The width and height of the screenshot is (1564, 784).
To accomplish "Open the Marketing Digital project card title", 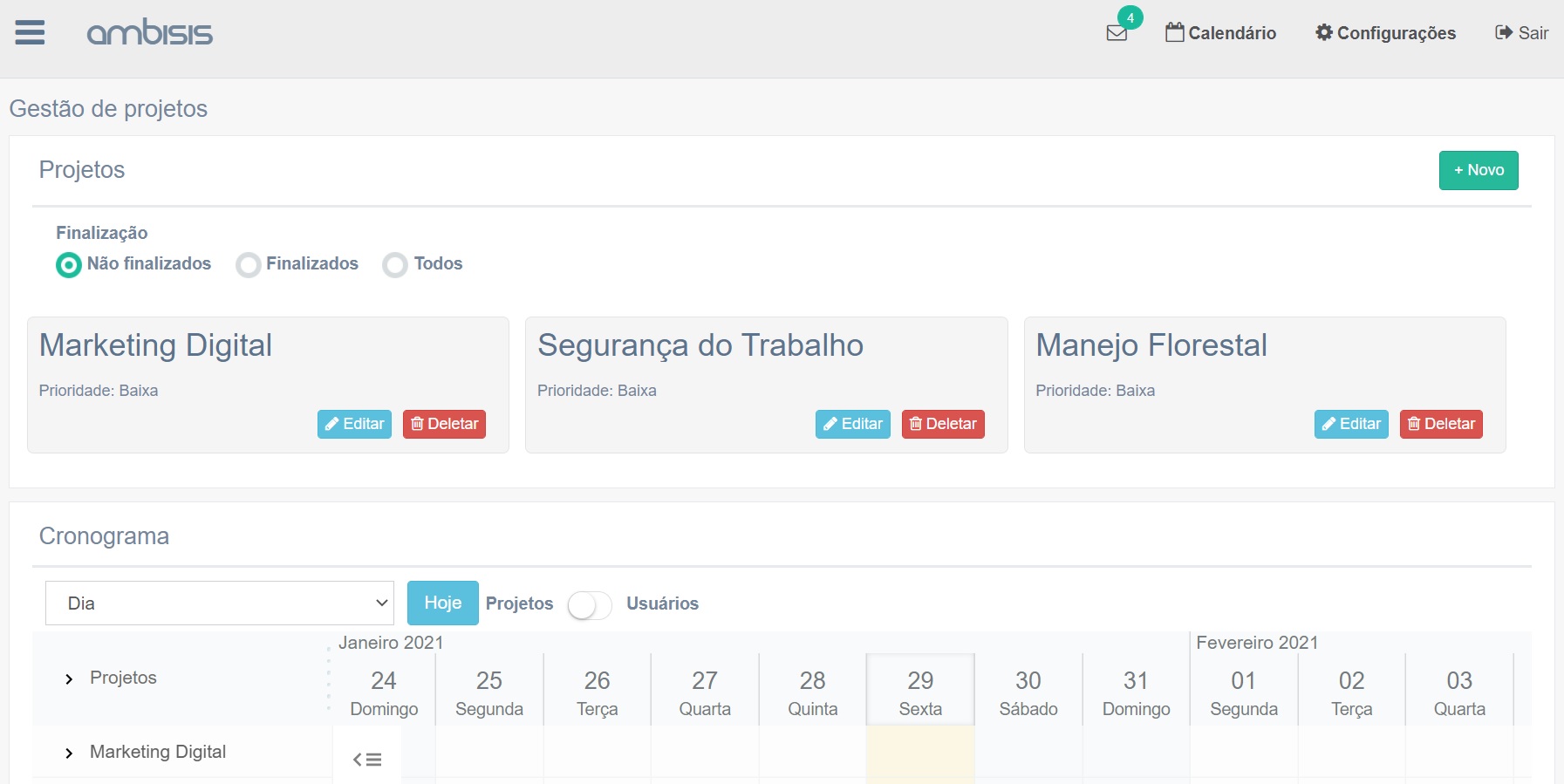I will (155, 345).
